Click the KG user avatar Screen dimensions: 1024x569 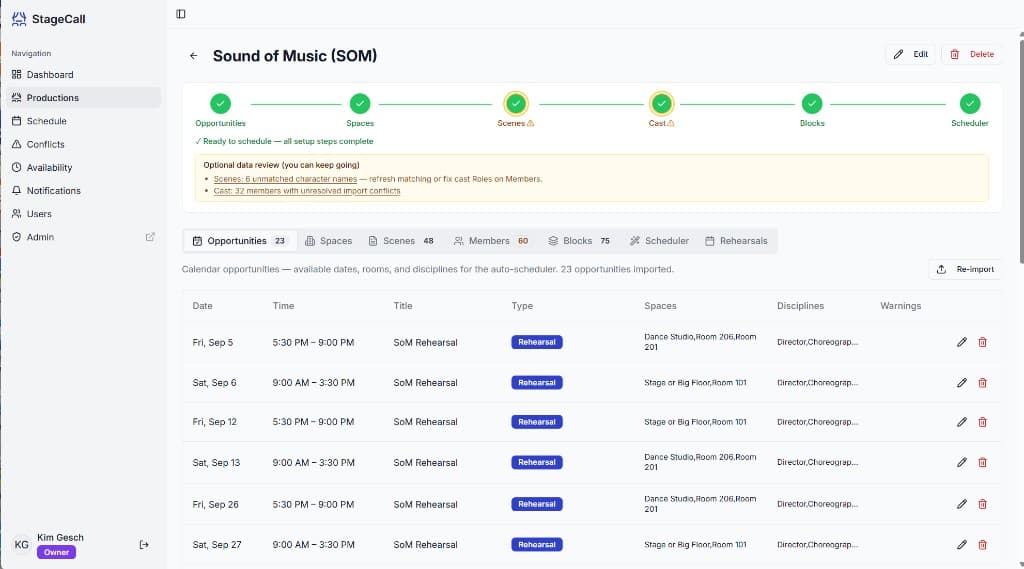point(22,545)
